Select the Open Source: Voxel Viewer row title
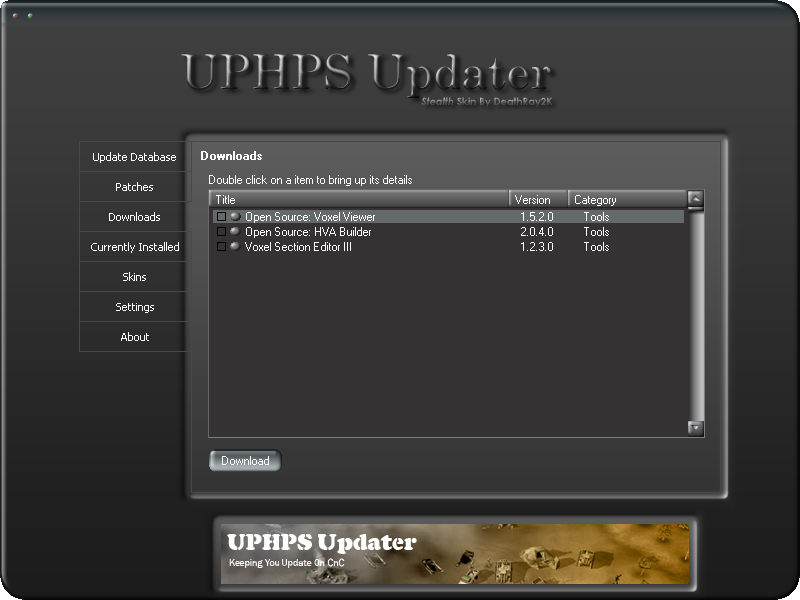 tap(310, 217)
